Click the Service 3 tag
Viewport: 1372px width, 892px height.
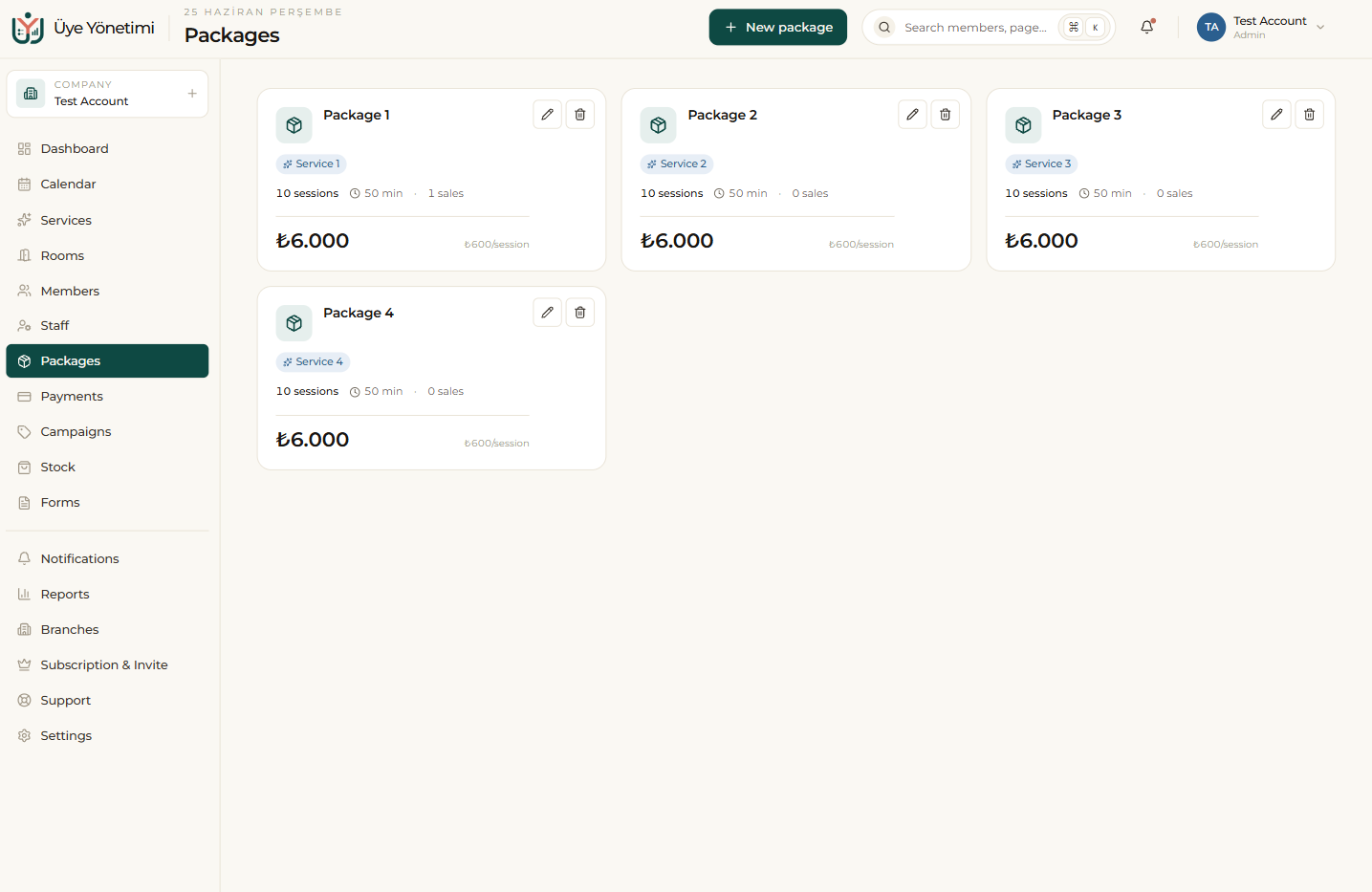pyautogui.click(x=1041, y=164)
